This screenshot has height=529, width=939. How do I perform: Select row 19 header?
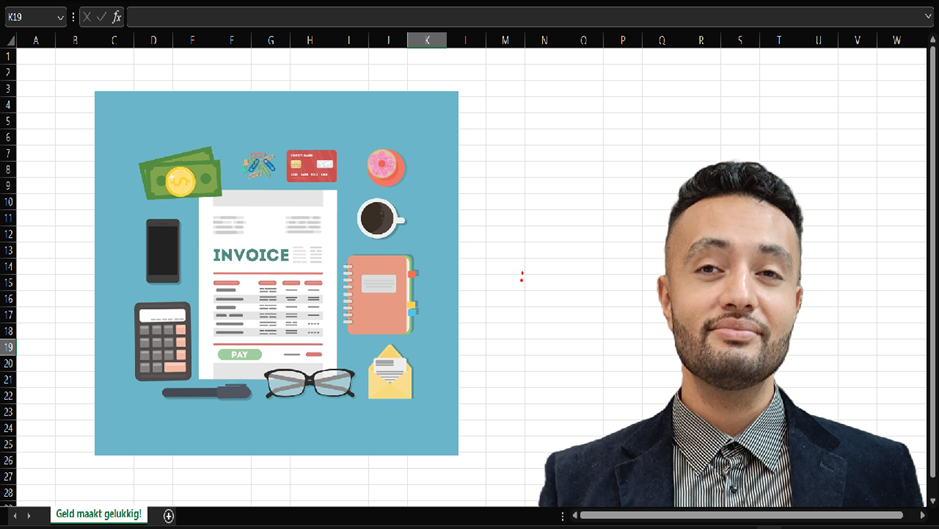(x=9, y=347)
